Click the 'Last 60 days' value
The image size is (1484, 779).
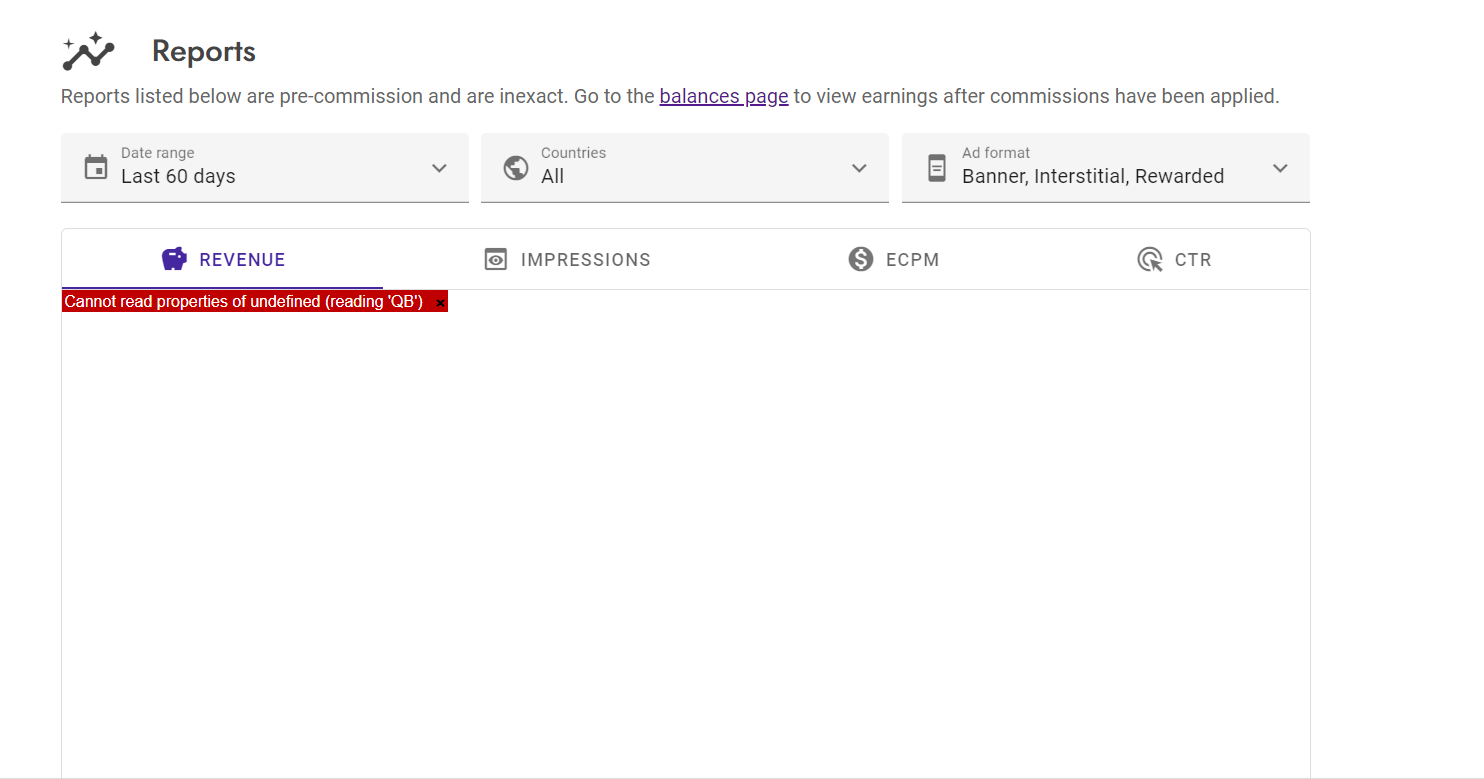click(x=178, y=177)
